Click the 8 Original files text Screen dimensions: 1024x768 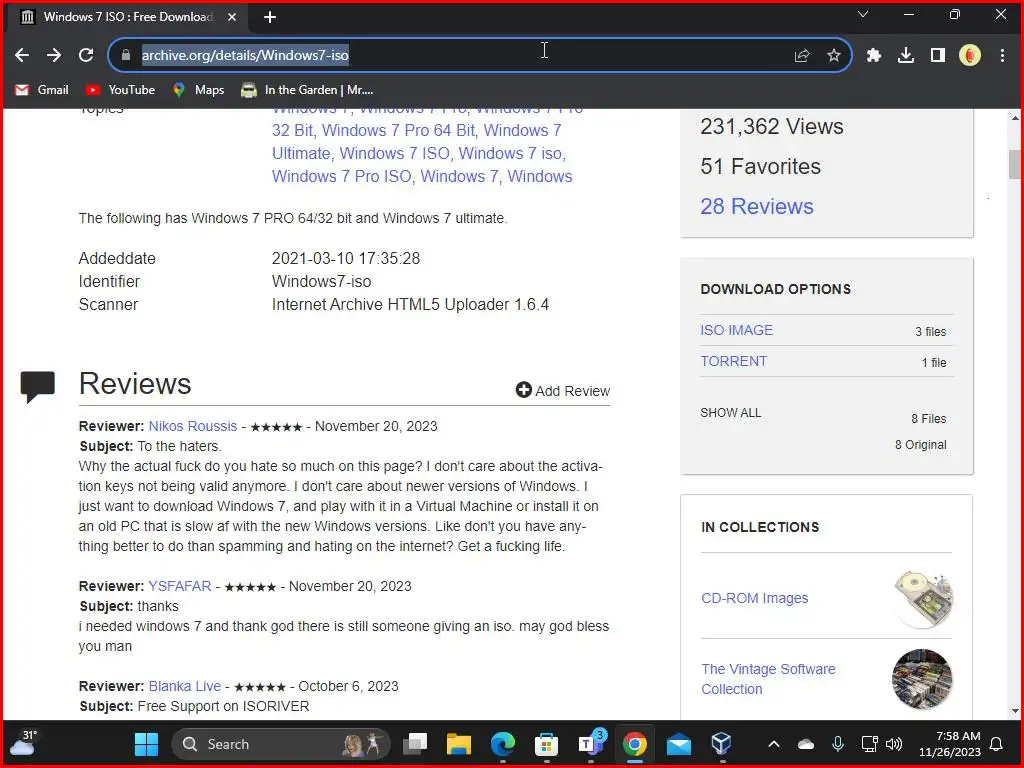[x=920, y=445]
